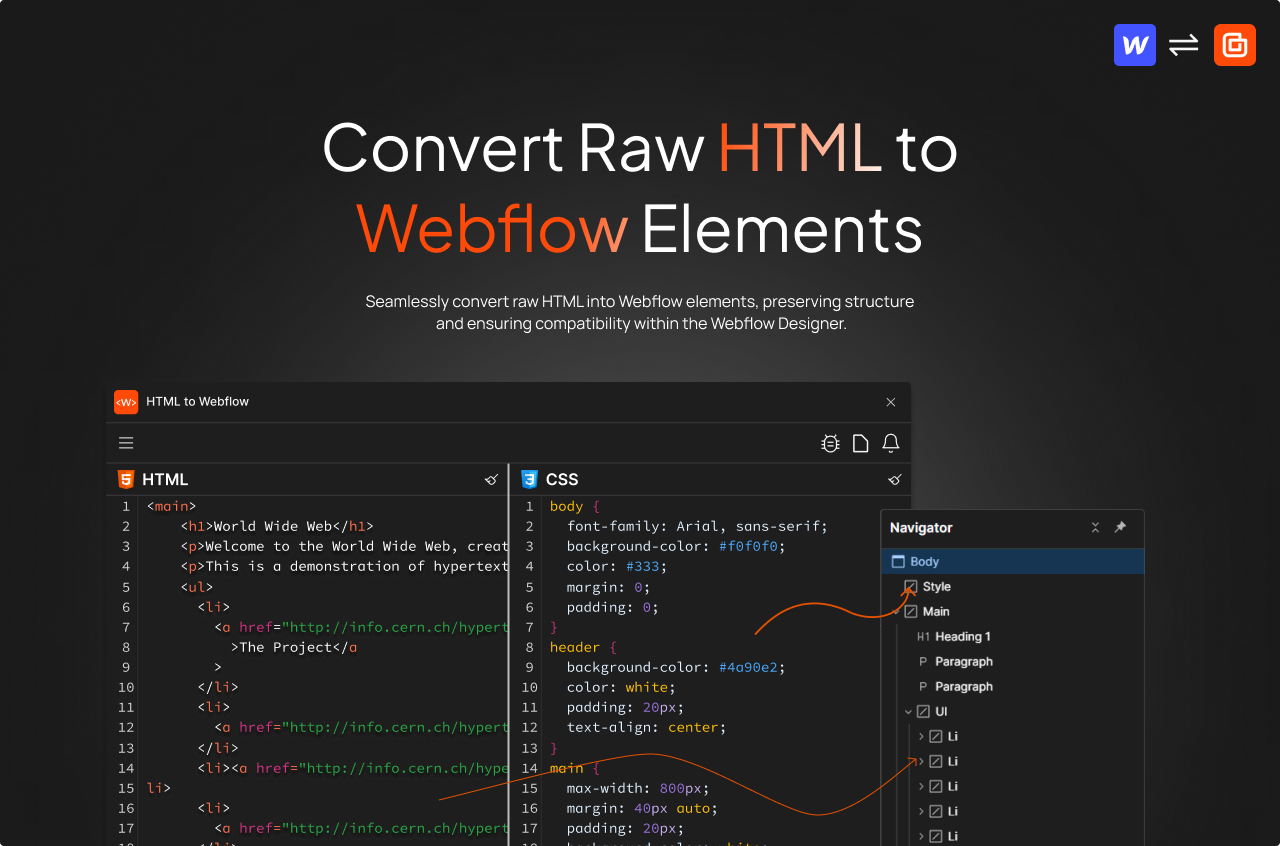Image resolution: width=1280 pixels, height=846 pixels.
Task: Click 'font-family: Arial, sans-serif;' line
Action: (697, 526)
